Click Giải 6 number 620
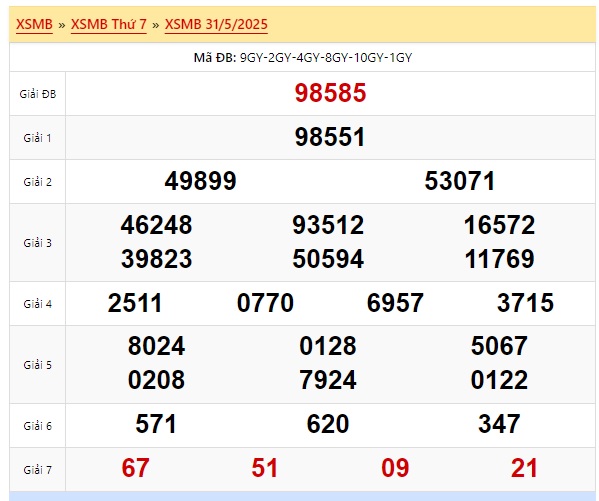599x501 pixels. 328,424
